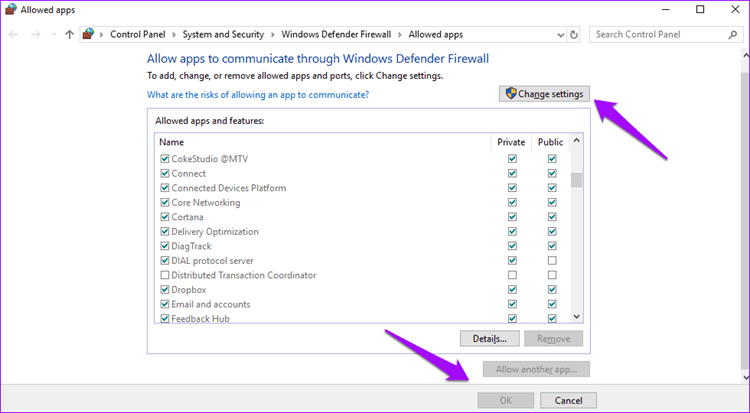Click the Allowed apps breadcrumb
The width and height of the screenshot is (750, 413).
pos(436,34)
